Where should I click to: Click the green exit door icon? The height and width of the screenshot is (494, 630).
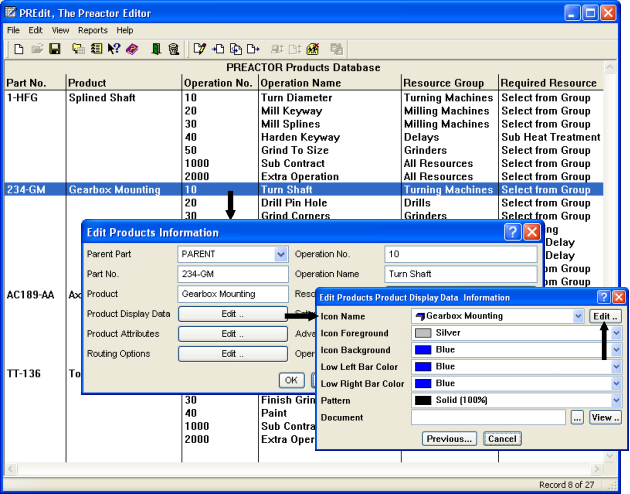point(156,49)
